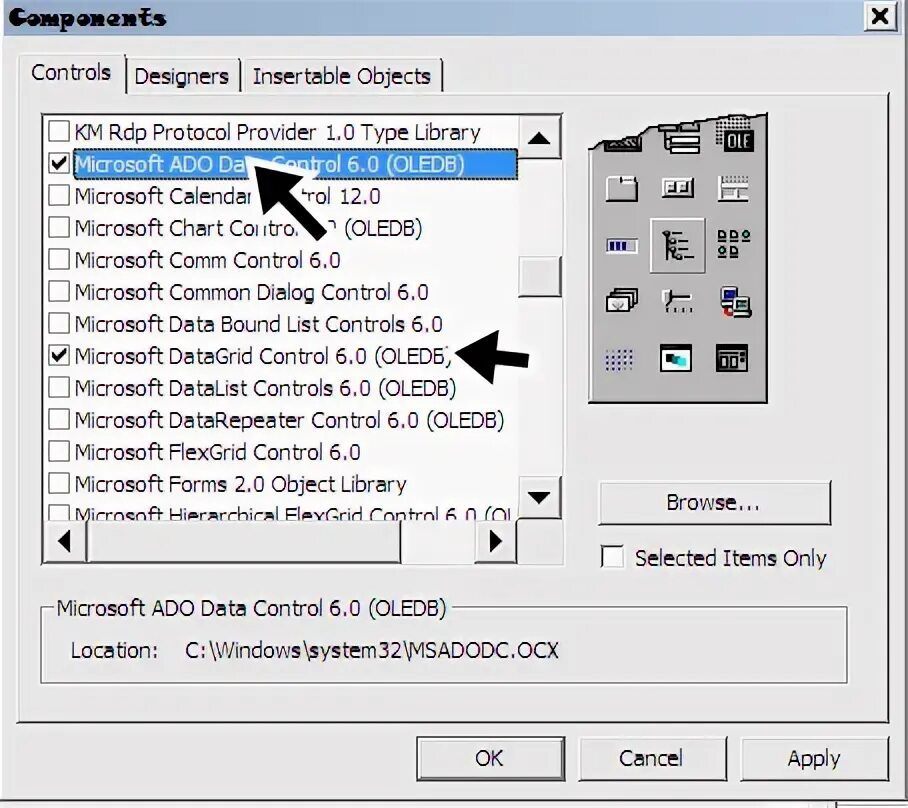Toggle Selected Items Only checkbox

click(613, 557)
